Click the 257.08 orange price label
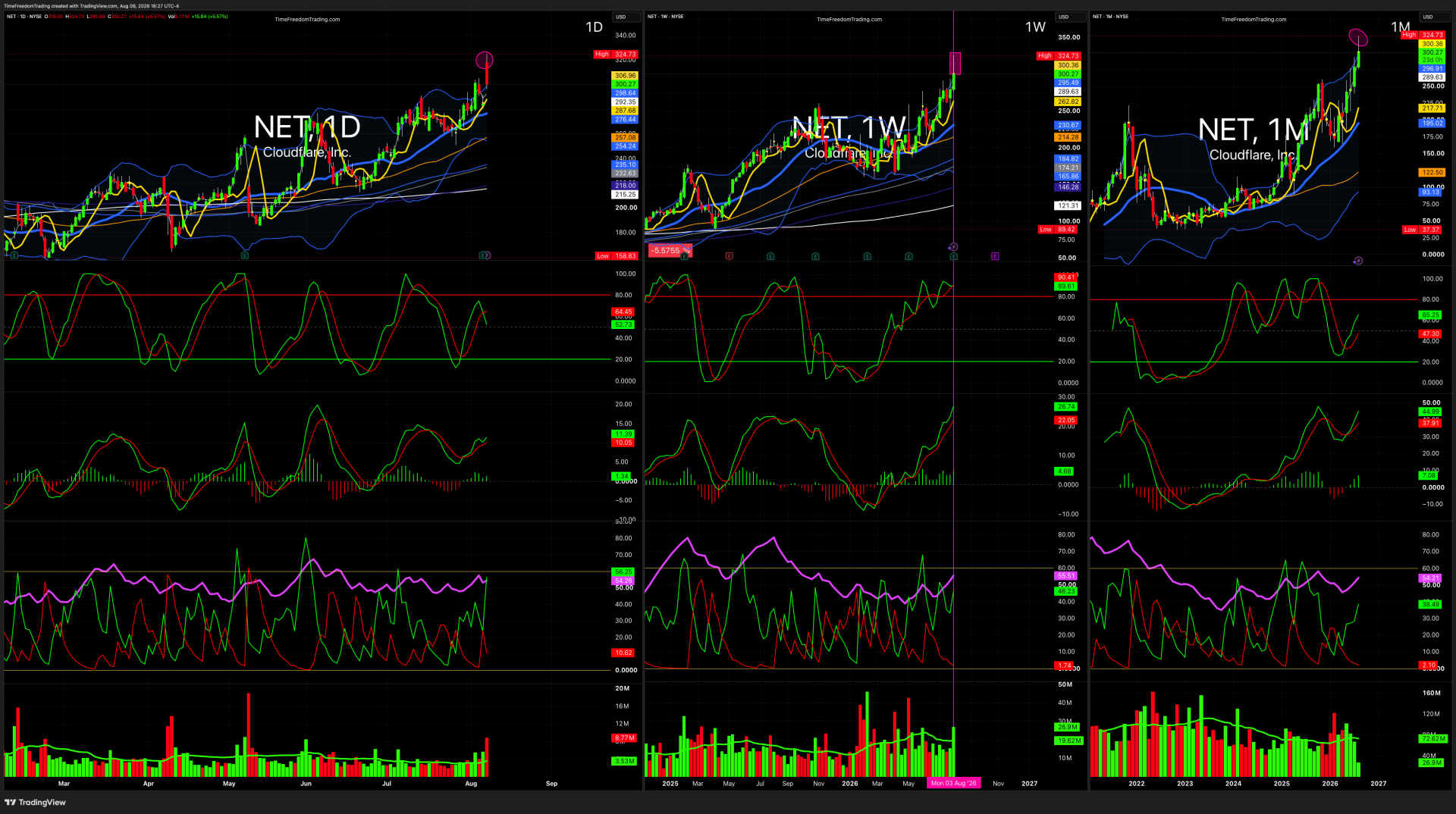This screenshot has width=1456, height=814. (625, 138)
